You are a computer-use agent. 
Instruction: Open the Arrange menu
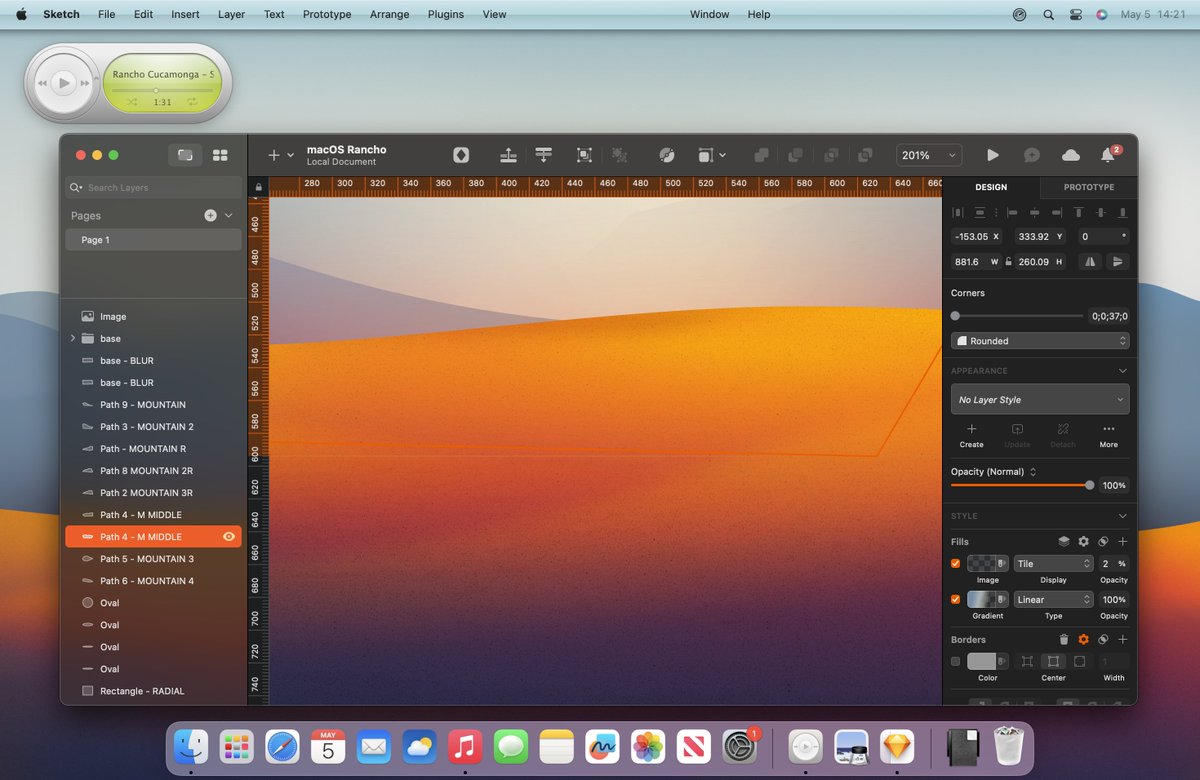point(389,14)
